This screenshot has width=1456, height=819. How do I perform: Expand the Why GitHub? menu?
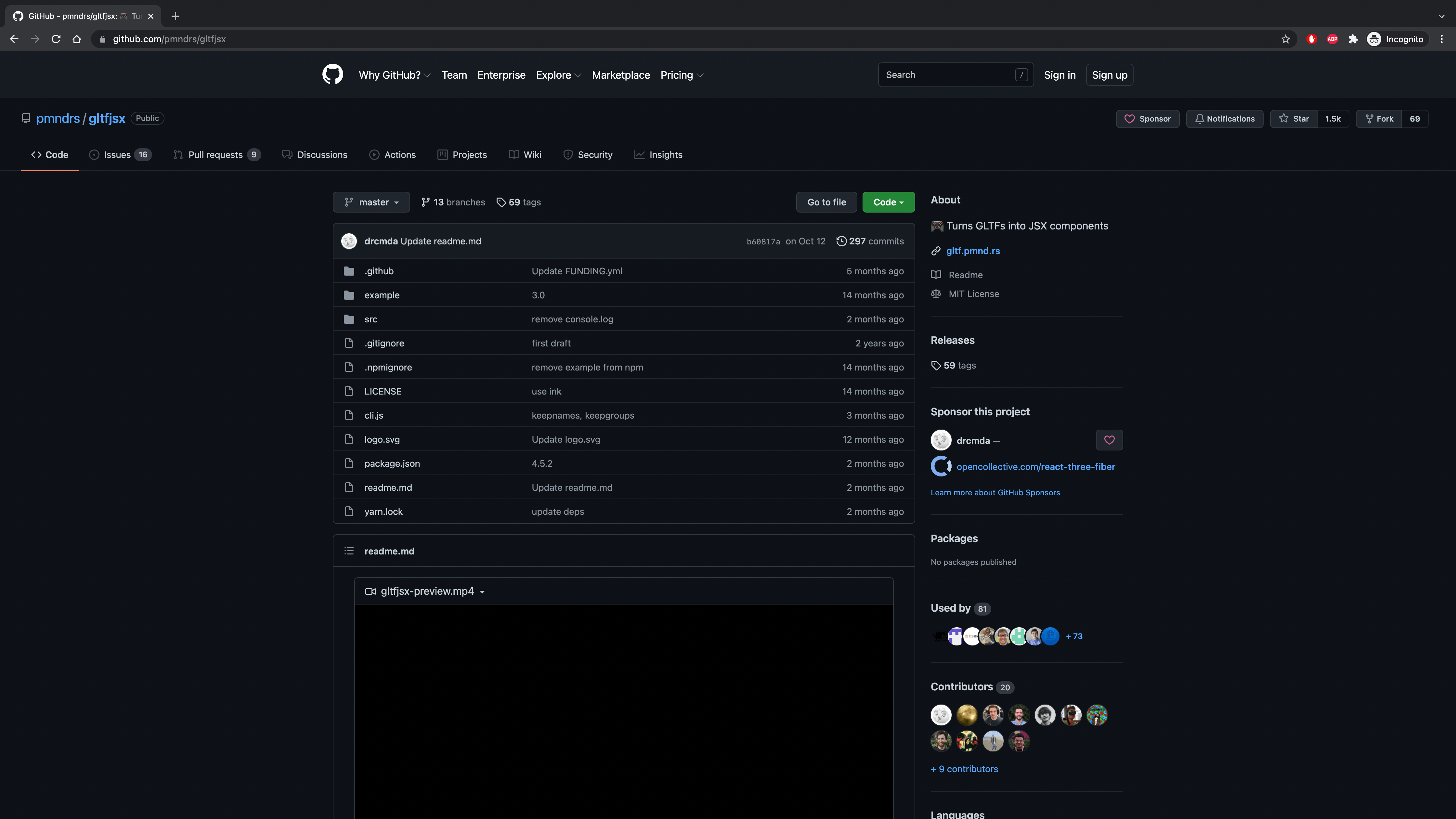[394, 75]
